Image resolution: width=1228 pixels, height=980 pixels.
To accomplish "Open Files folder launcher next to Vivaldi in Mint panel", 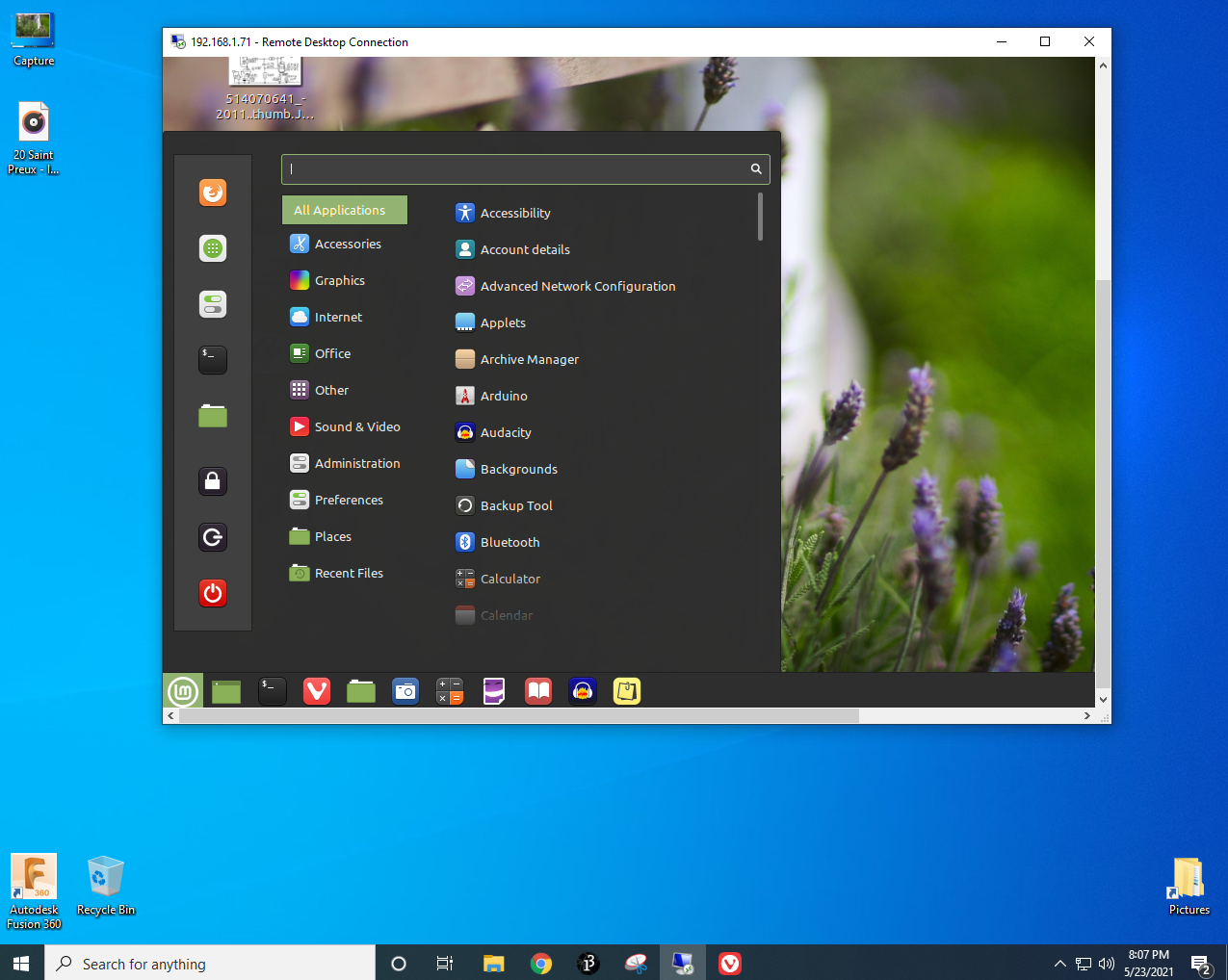I will point(361,691).
